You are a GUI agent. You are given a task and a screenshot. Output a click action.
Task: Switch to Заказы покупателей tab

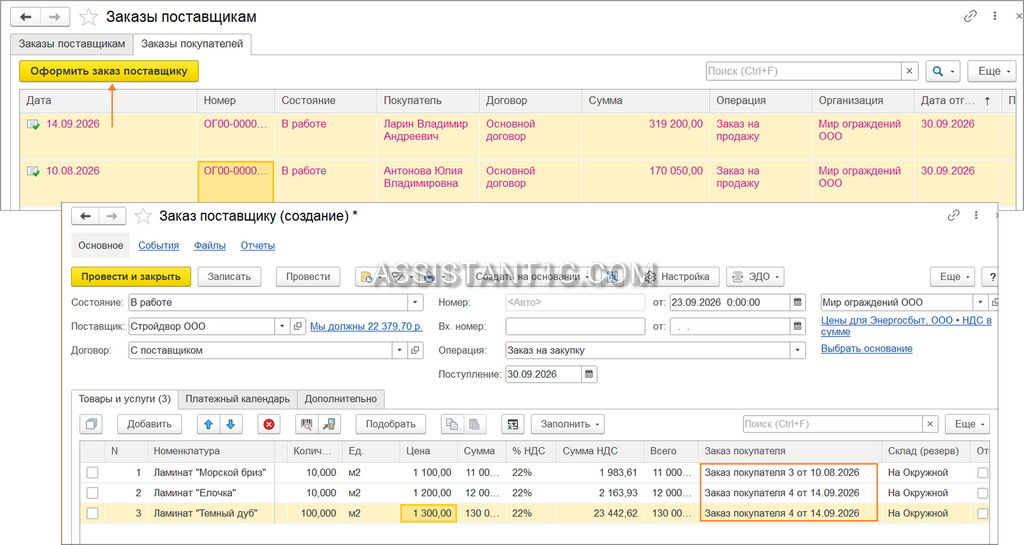[x=192, y=44]
